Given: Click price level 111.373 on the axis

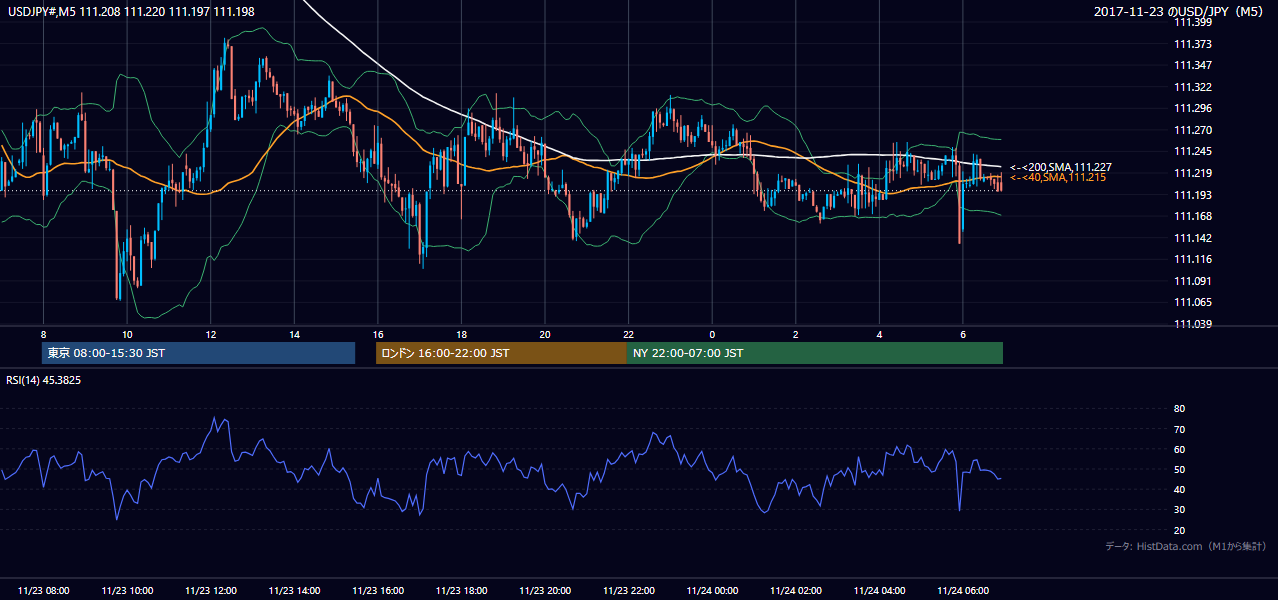Looking at the screenshot, I should click(x=1193, y=44).
